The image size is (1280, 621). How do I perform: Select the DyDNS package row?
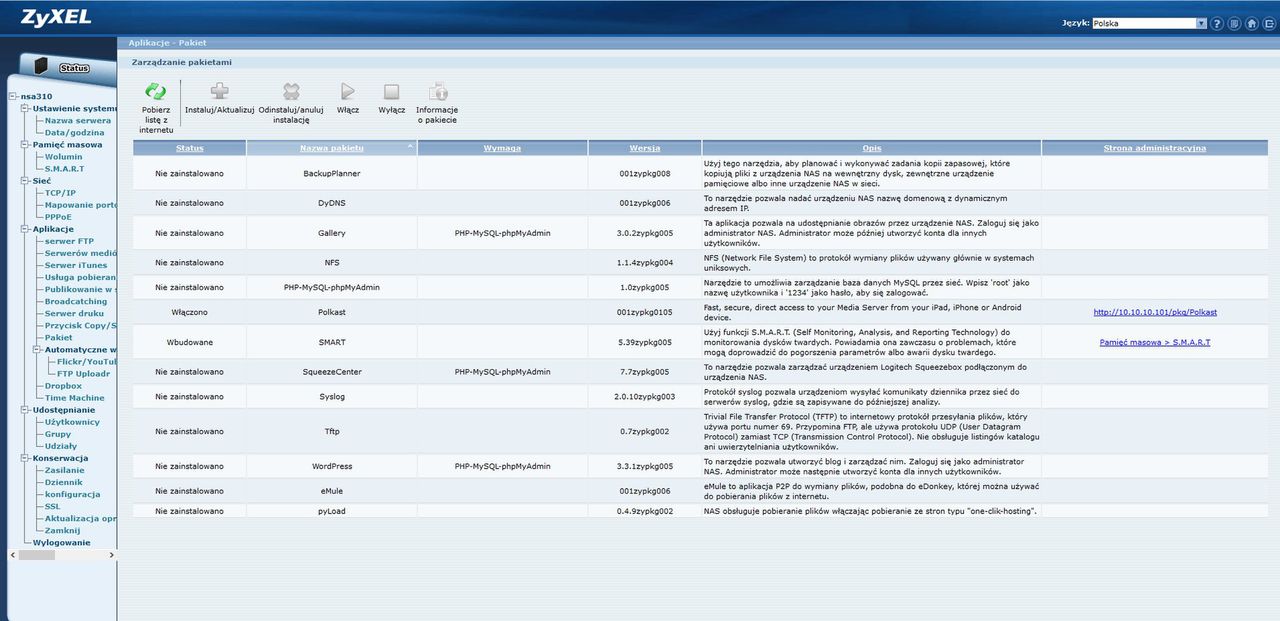tap(700, 203)
